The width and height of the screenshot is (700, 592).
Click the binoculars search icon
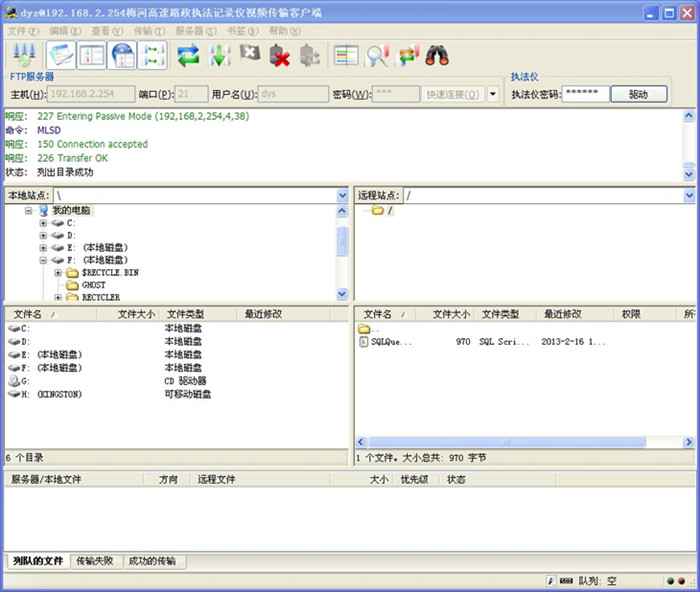click(x=437, y=56)
